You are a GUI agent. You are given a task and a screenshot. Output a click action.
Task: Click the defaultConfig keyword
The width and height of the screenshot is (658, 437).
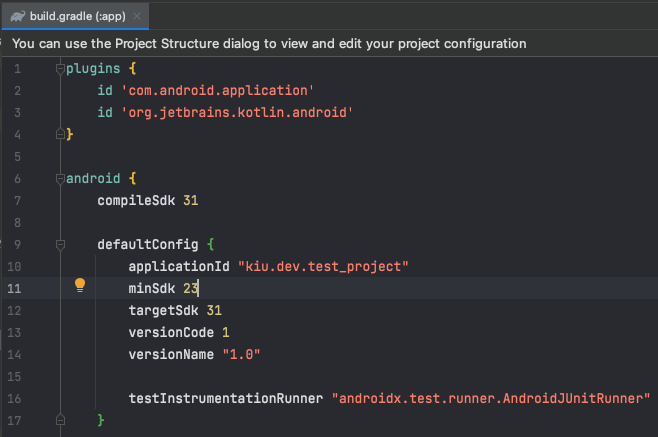pos(148,245)
